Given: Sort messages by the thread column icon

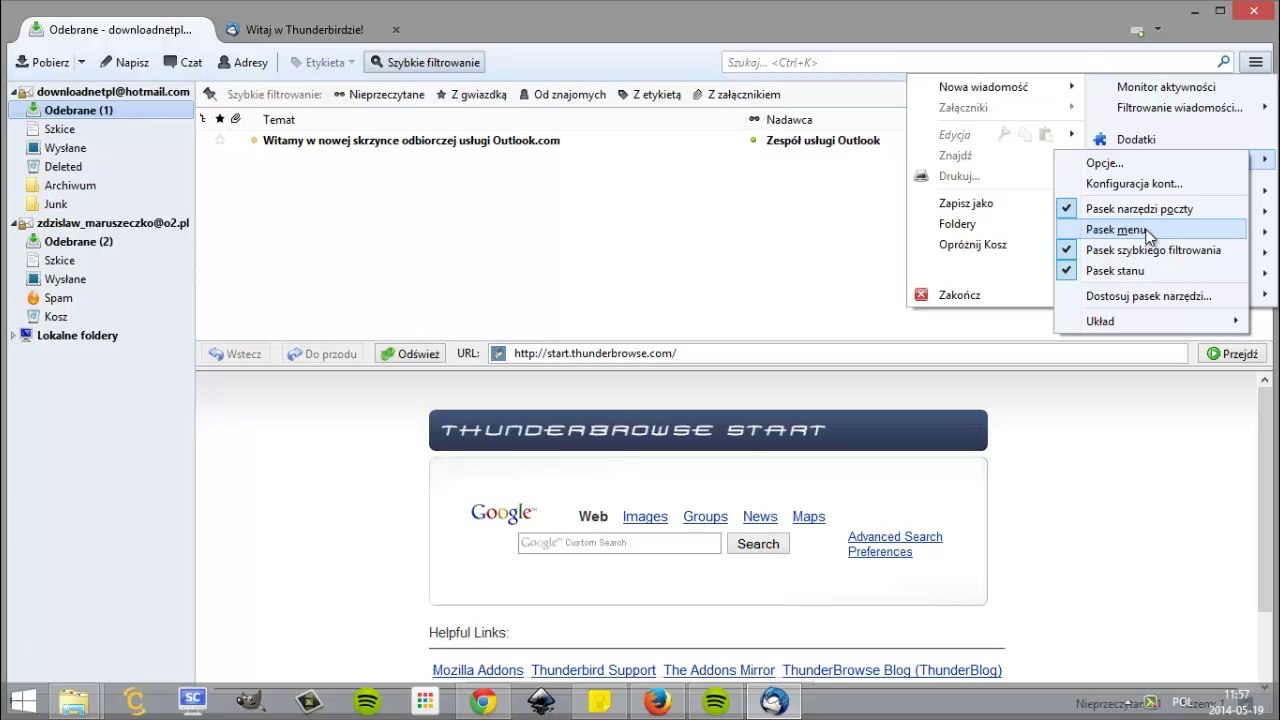Looking at the screenshot, I should (x=204, y=119).
